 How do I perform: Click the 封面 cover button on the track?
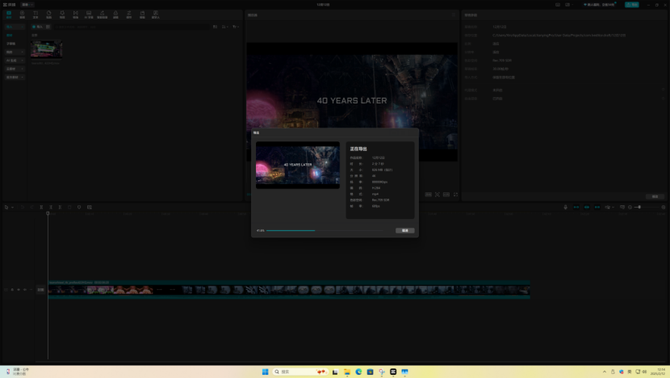coord(41,290)
